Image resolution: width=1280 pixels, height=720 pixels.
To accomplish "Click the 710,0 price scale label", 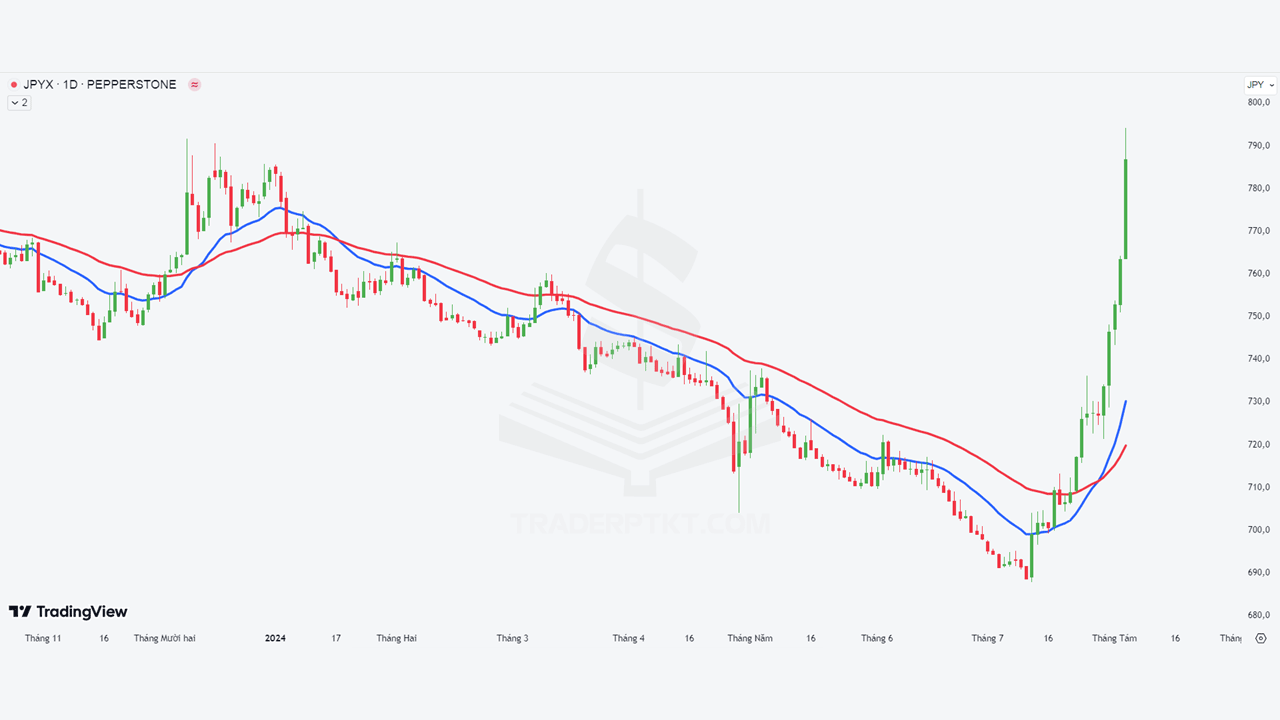I will (1259, 487).
